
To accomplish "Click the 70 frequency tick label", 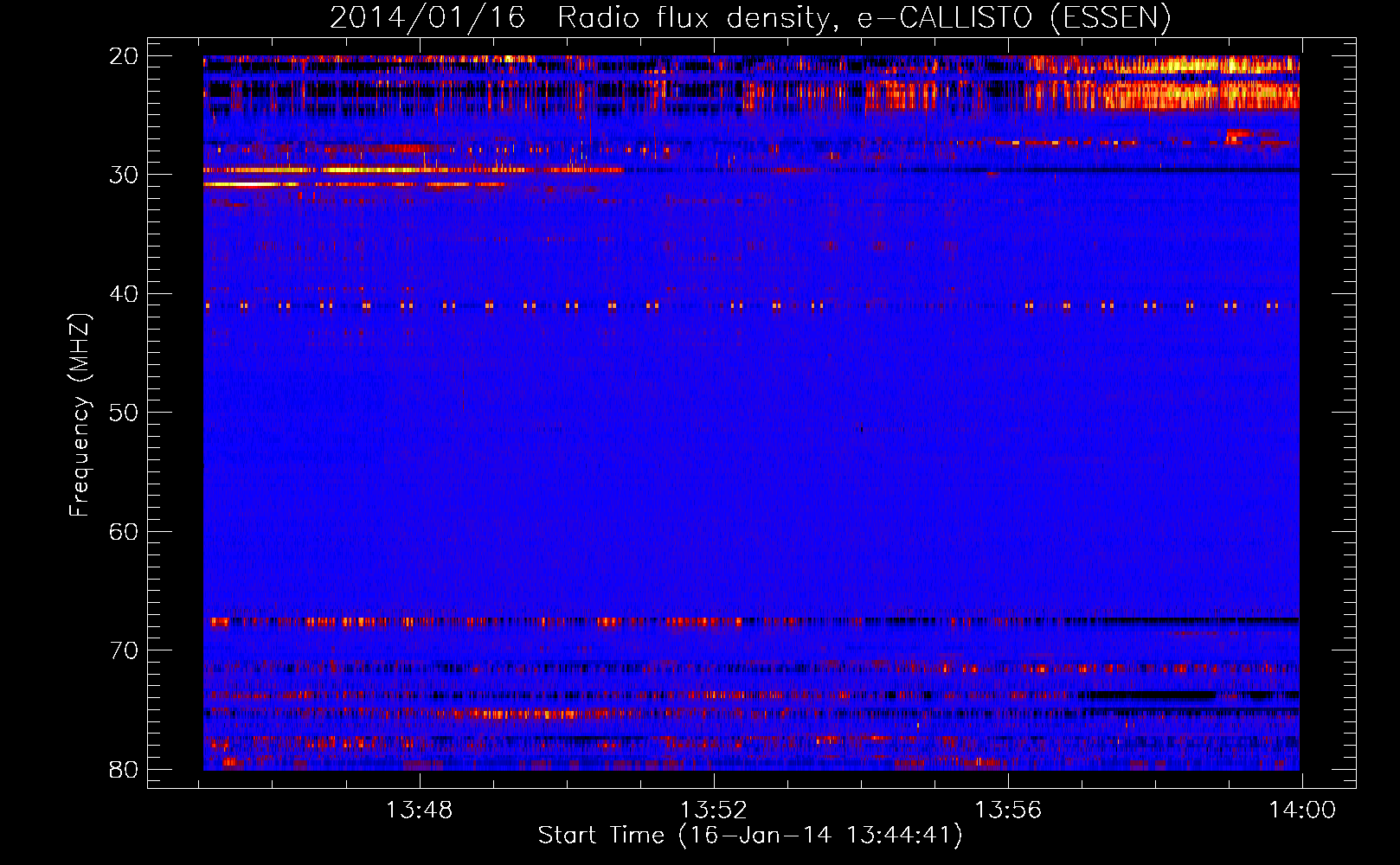I will (x=124, y=650).
